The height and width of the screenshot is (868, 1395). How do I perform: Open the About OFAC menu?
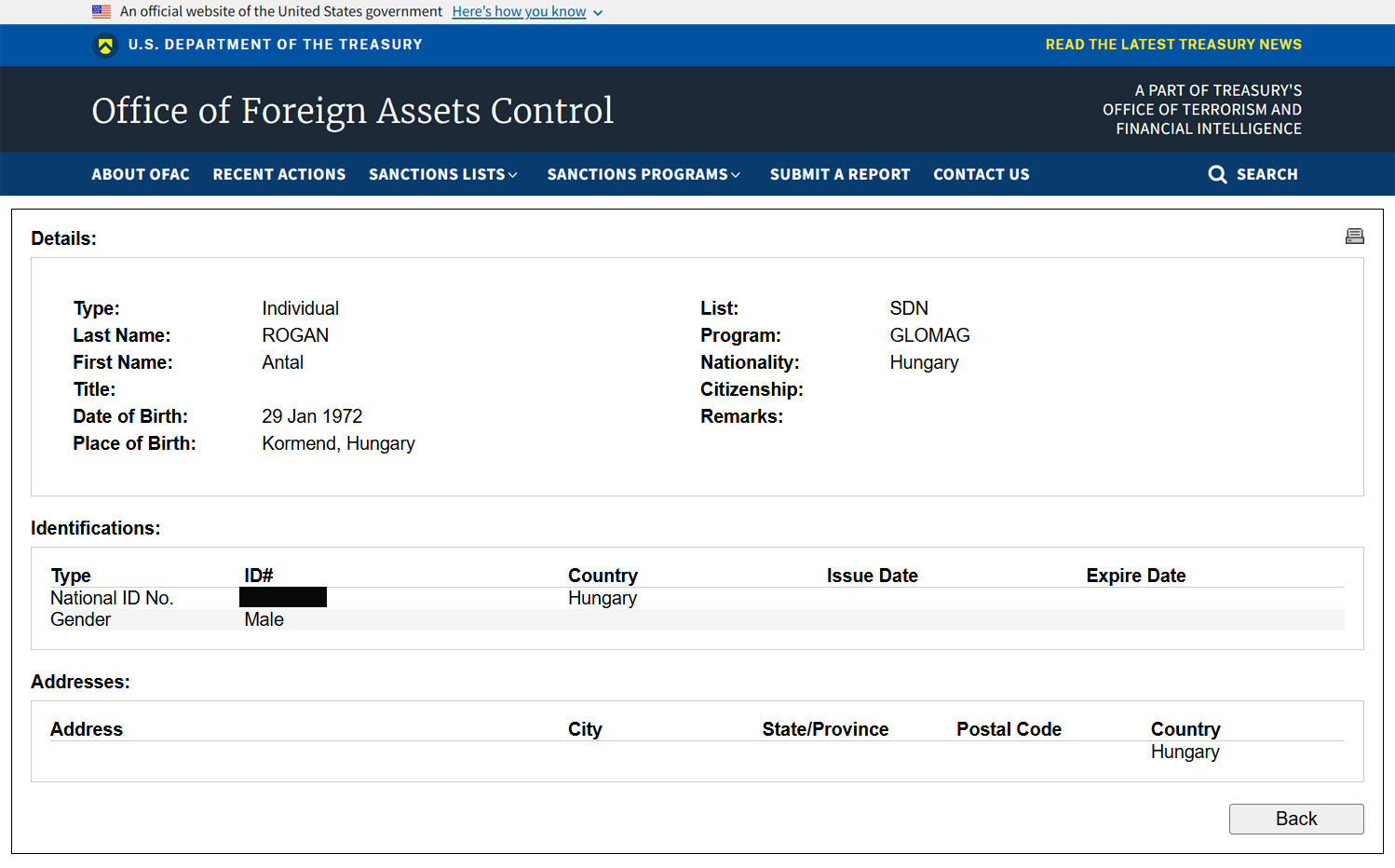(141, 174)
